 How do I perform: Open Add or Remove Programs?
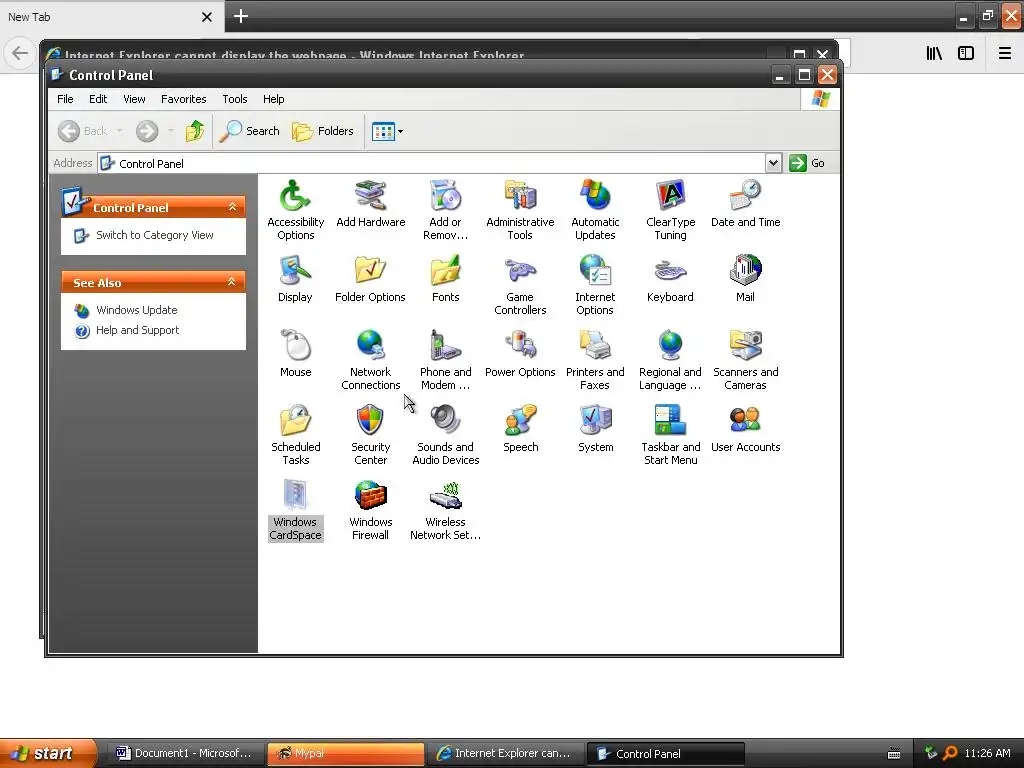click(x=445, y=210)
